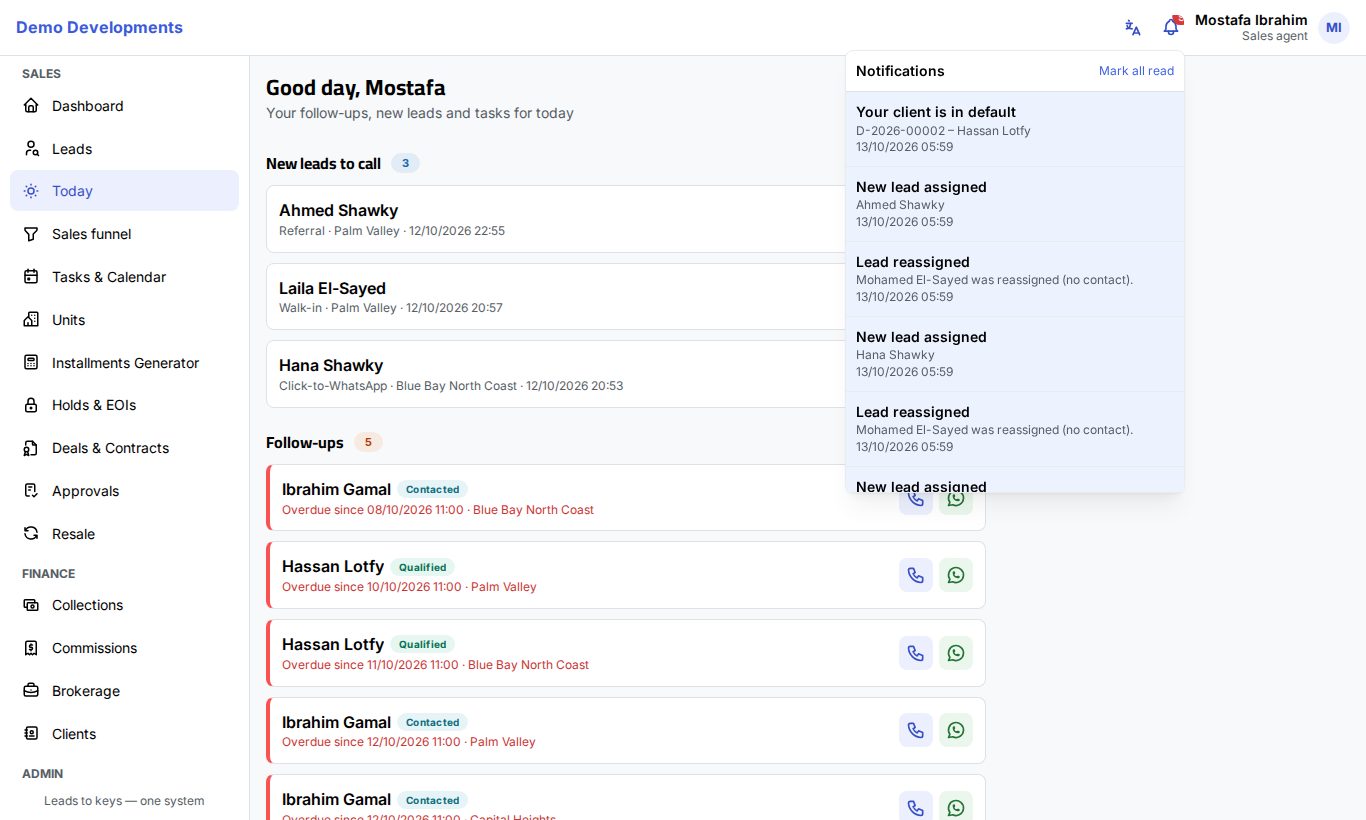Click the Dashboard house icon
Screen dimensions: 1366x820
tap(31, 106)
